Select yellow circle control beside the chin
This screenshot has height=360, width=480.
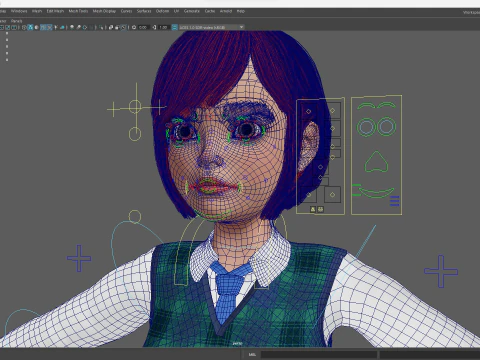(x=135, y=216)
